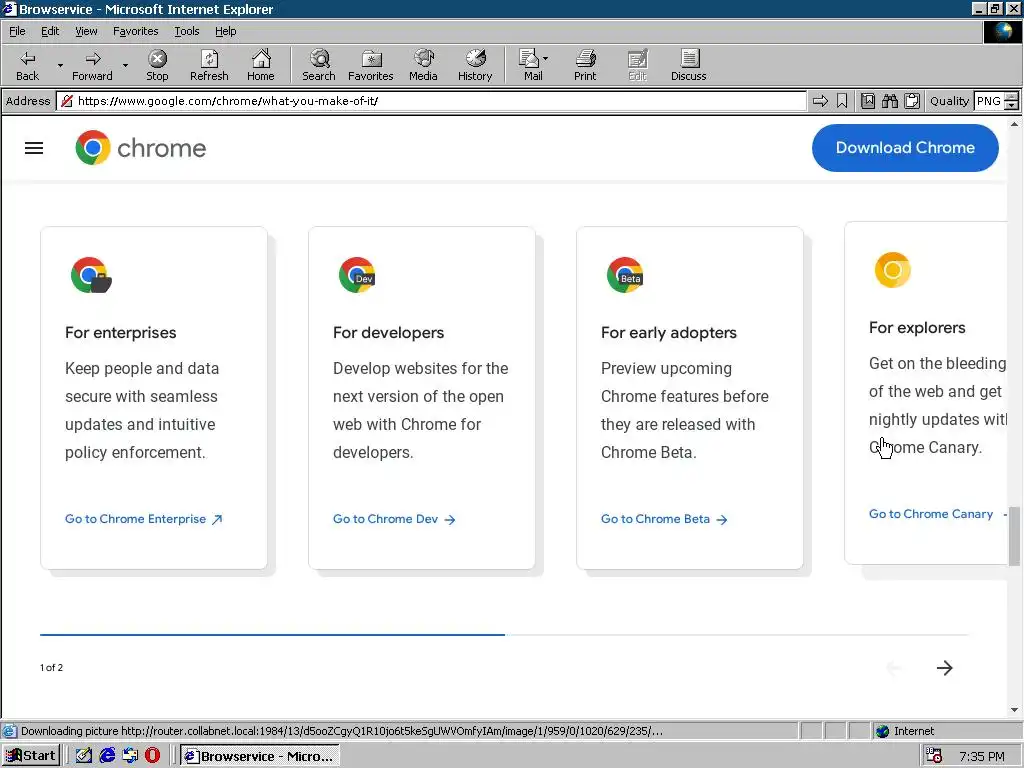
Task: Decrease Quality with the down spinner
Action: click(x=1012, y=105)
